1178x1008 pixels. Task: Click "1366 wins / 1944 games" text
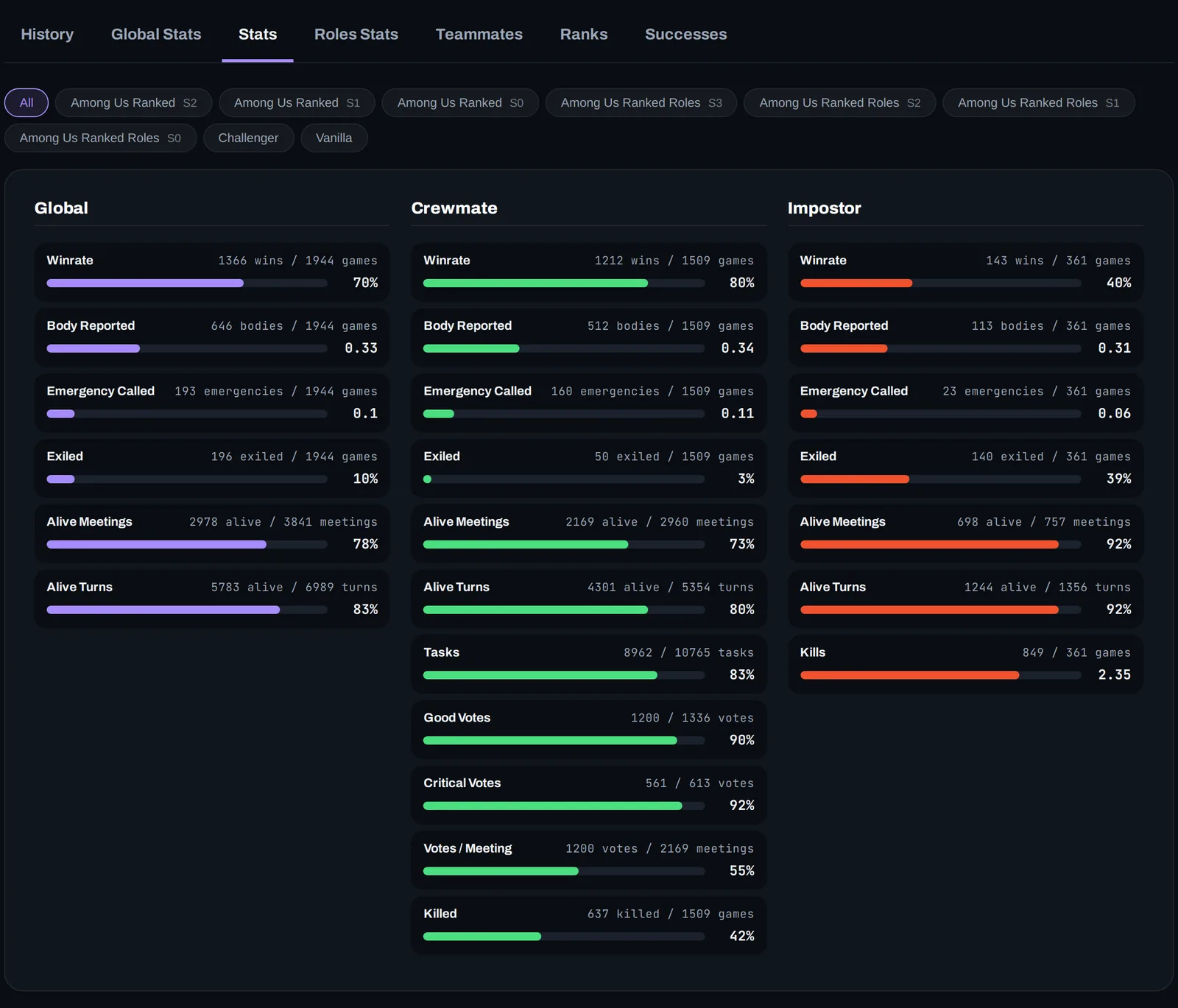click(297, 261)
